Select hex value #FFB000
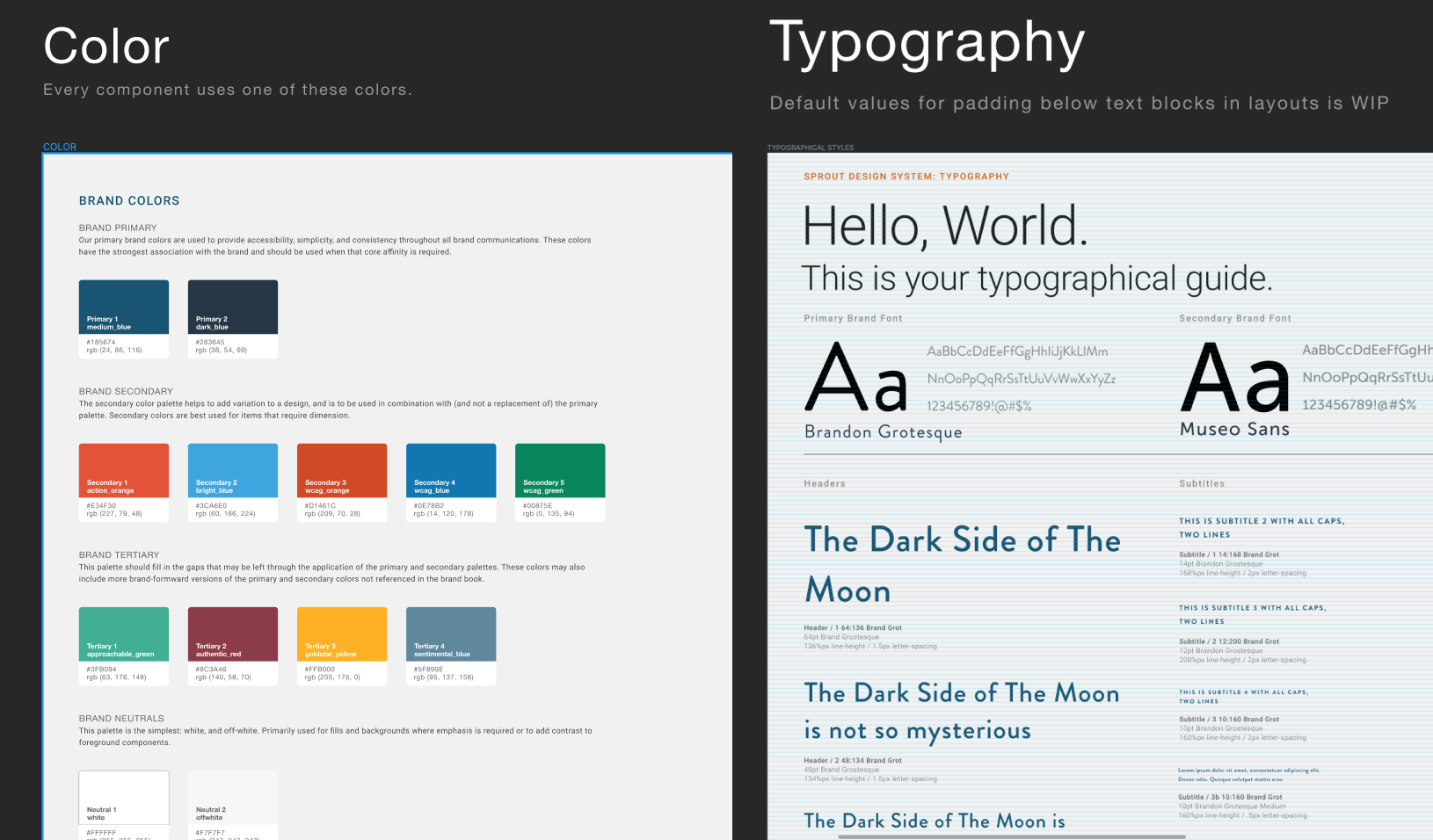Screen dimensions: 1433x840 tap(320, 670)
